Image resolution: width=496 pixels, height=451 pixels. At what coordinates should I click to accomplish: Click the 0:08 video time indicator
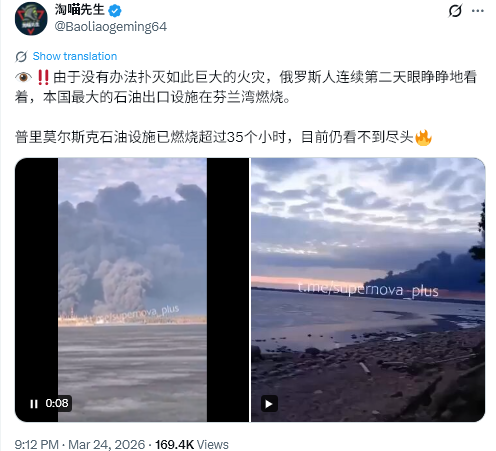(x=57, y=403)
